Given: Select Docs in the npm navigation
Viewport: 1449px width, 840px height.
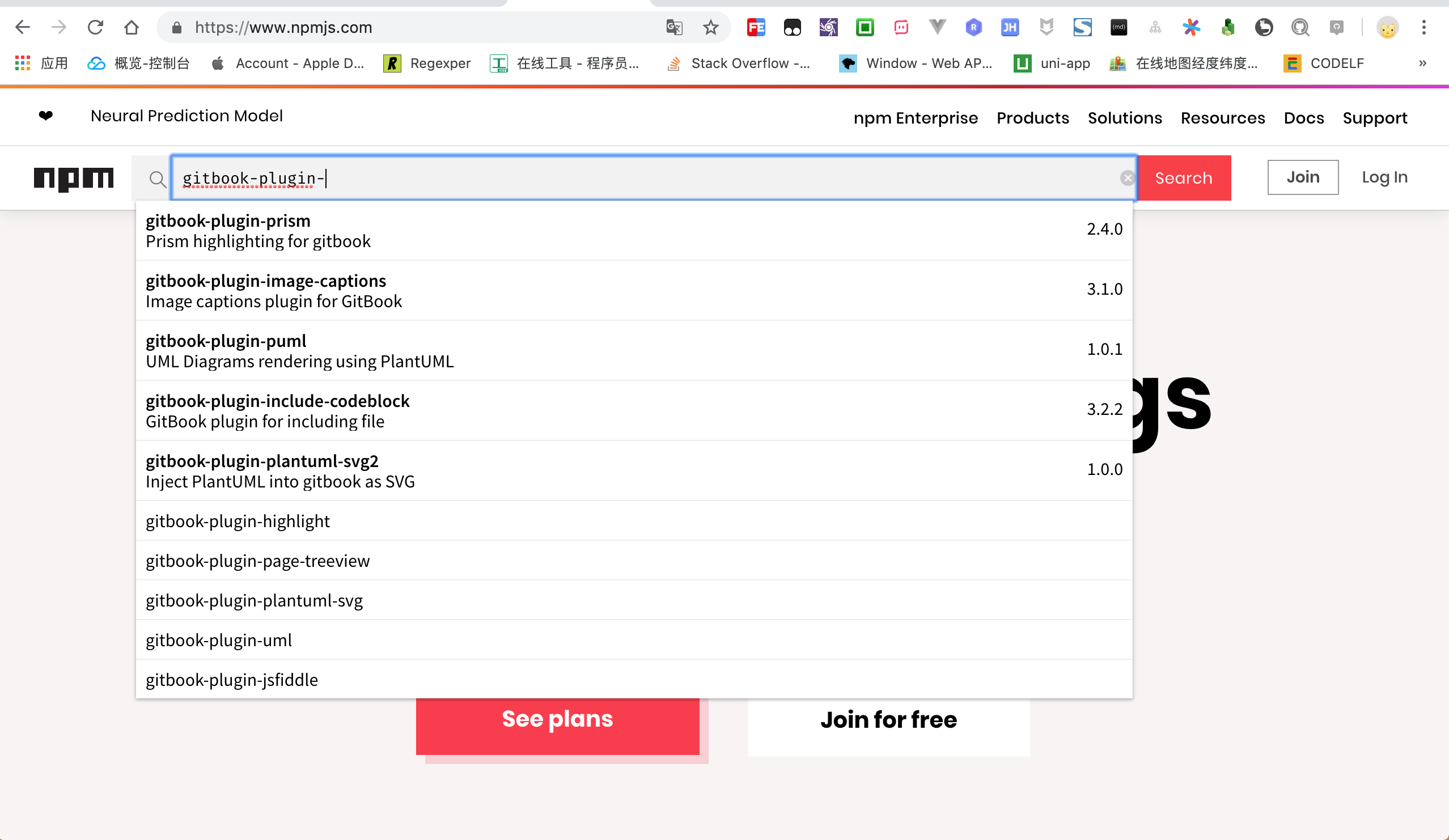Looking at the screenshot, I should pyautogui.click(x=1303, y=117).
